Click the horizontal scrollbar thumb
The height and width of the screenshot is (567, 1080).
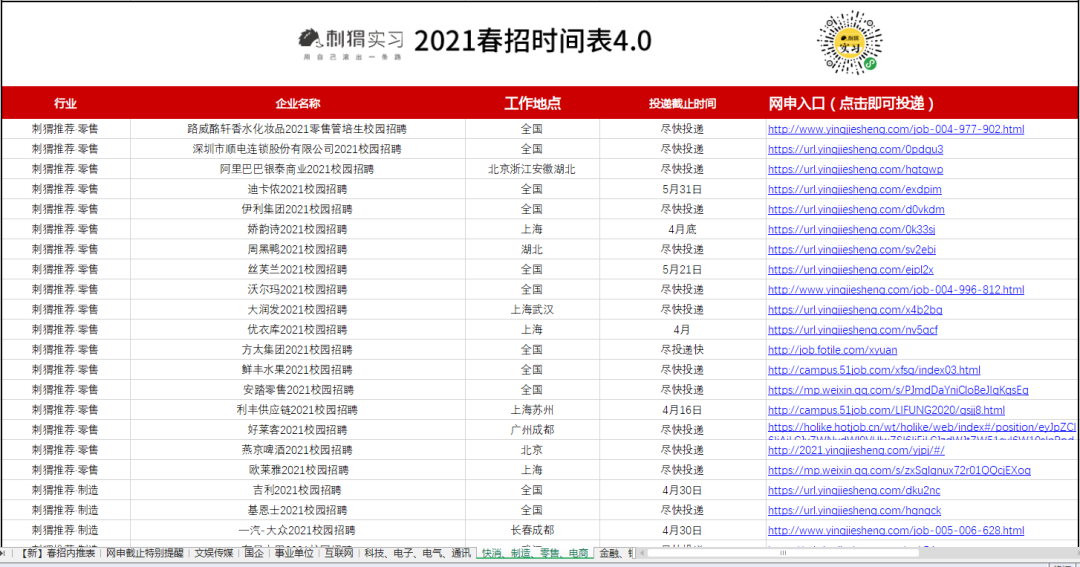782,553
